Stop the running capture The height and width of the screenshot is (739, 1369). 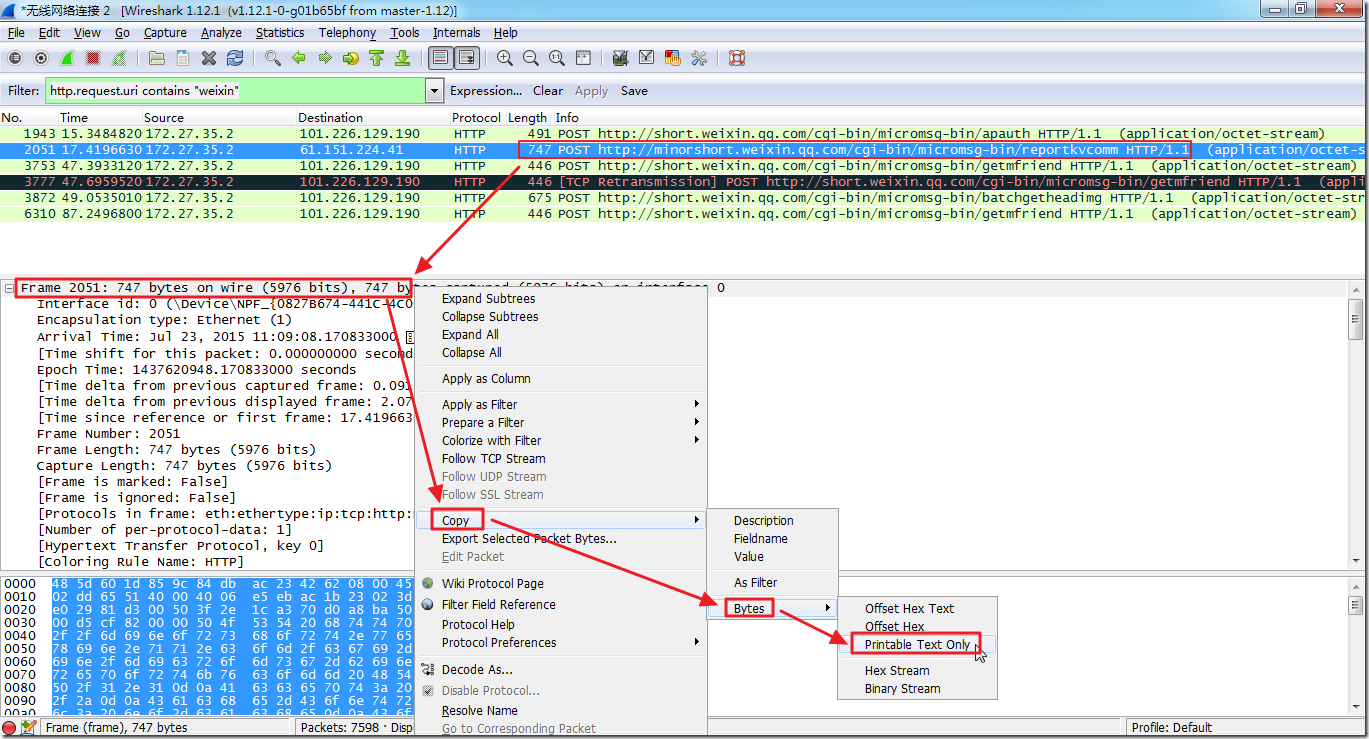93,58
